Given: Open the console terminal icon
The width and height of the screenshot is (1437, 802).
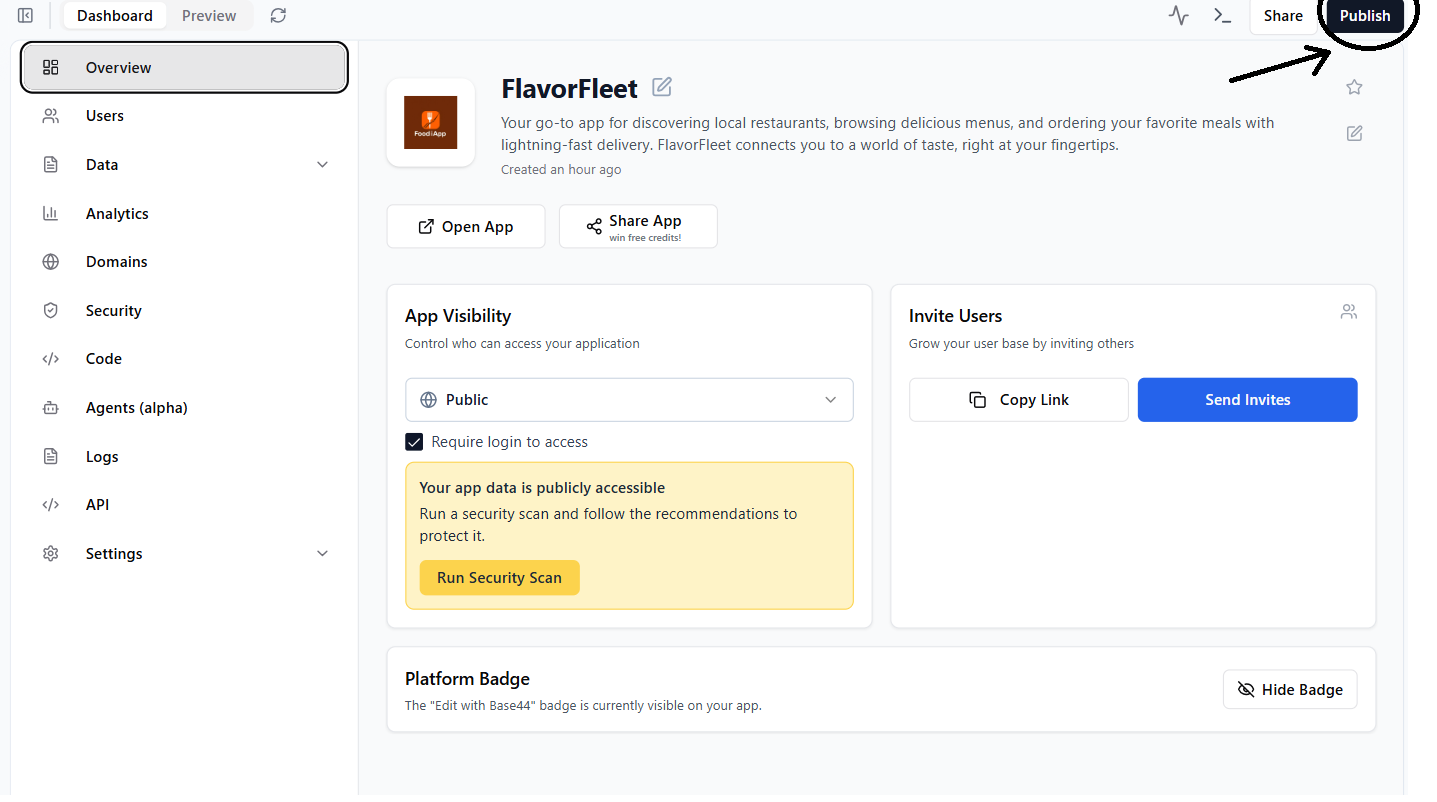Looking at the screenshot, I should click(x=1222, y=15).
